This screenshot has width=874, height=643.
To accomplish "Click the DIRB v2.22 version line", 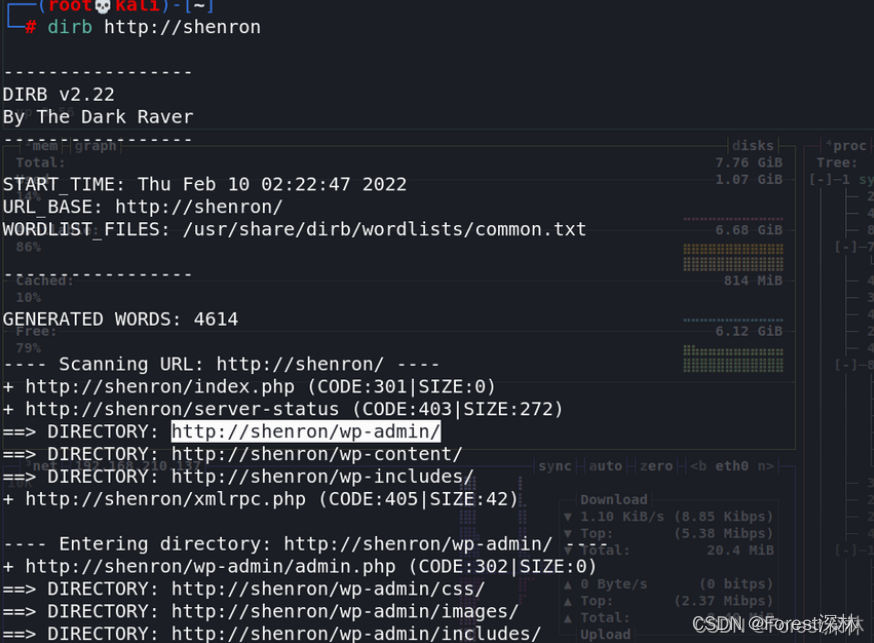I will pyautogui.click(x=59, y=94).
